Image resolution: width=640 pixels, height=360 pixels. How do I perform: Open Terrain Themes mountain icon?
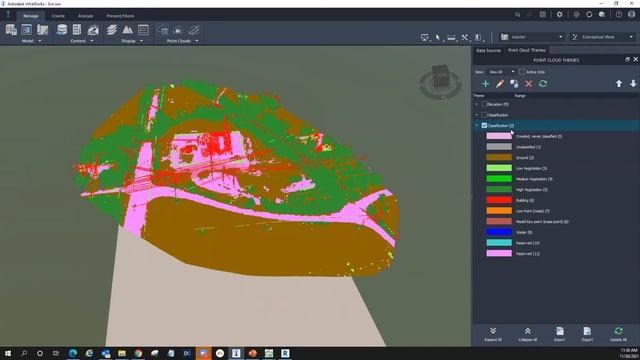click(x=127, y=30)
